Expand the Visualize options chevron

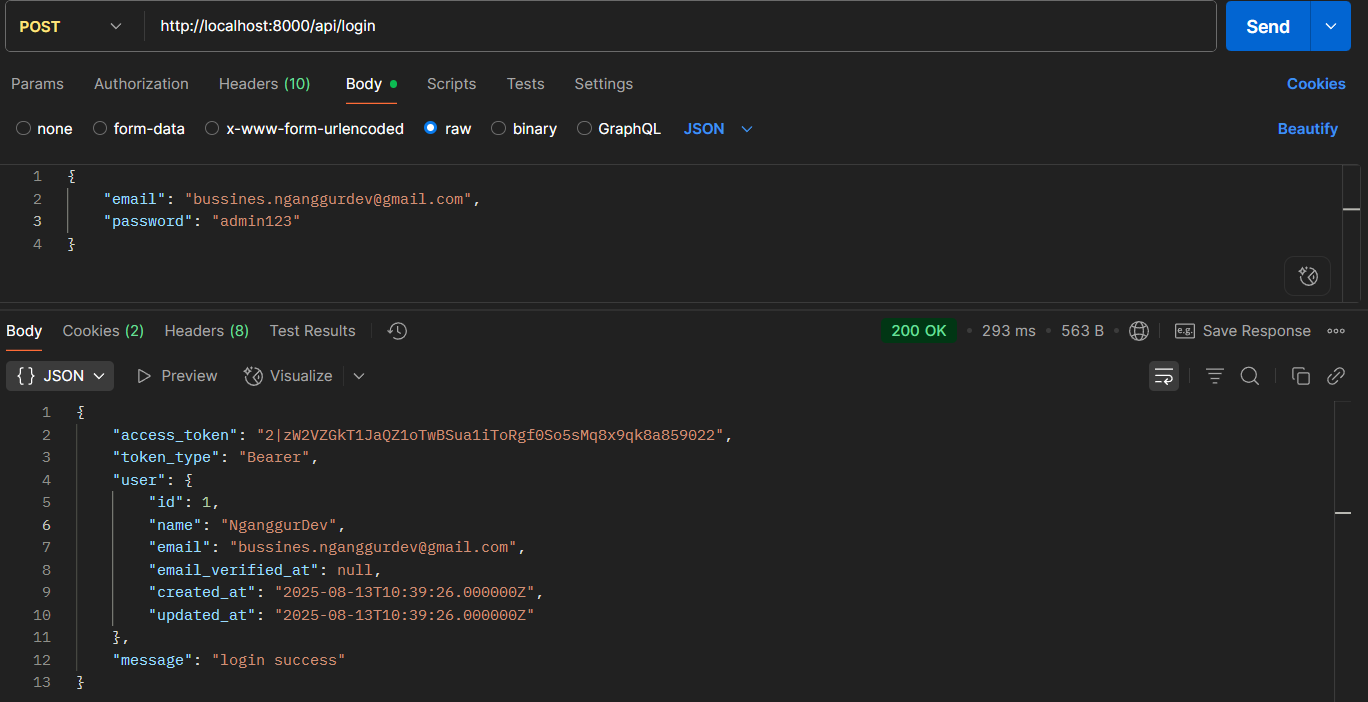[359, 376]
